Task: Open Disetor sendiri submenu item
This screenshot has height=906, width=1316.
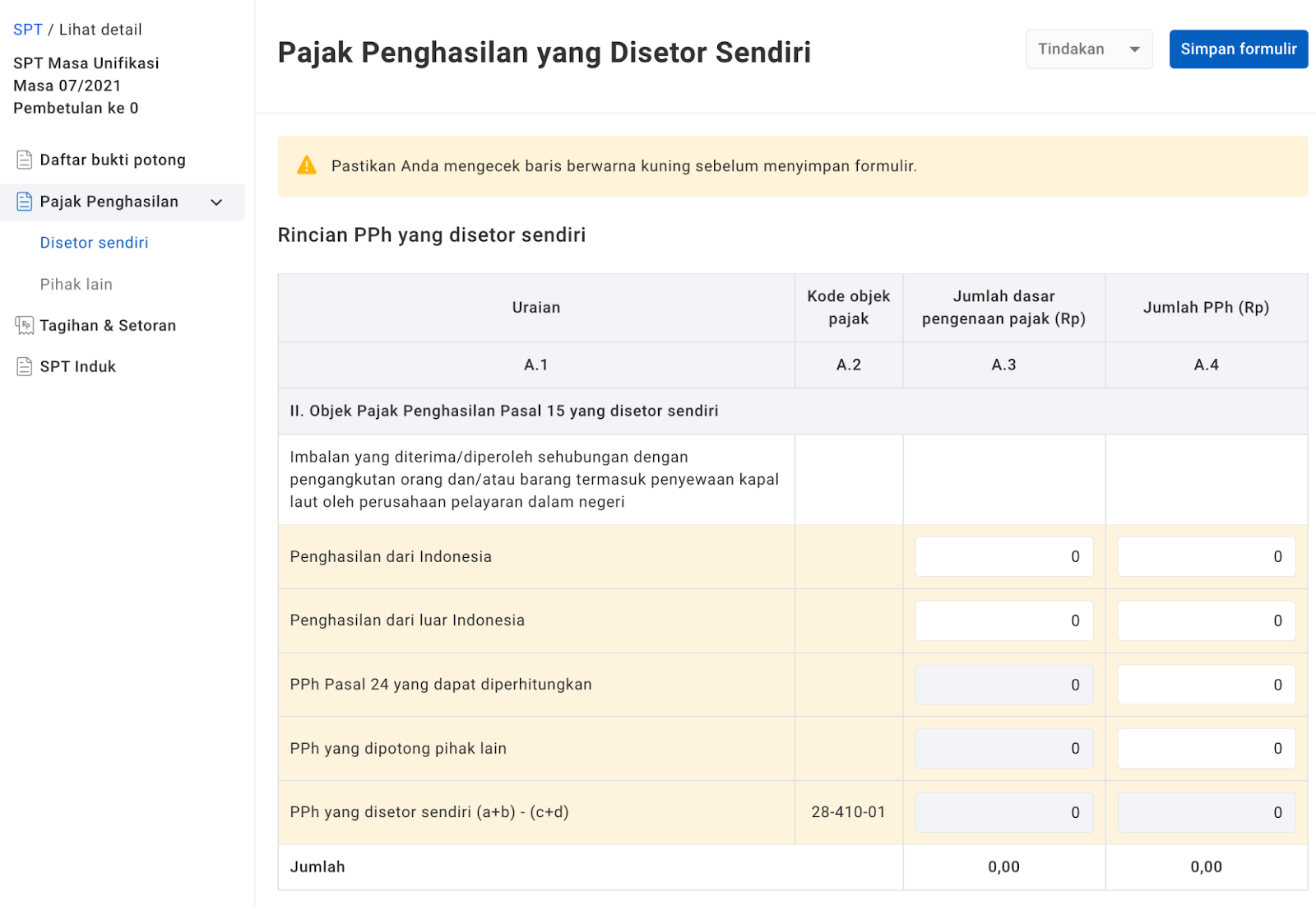Action: (x=94, y=243)
